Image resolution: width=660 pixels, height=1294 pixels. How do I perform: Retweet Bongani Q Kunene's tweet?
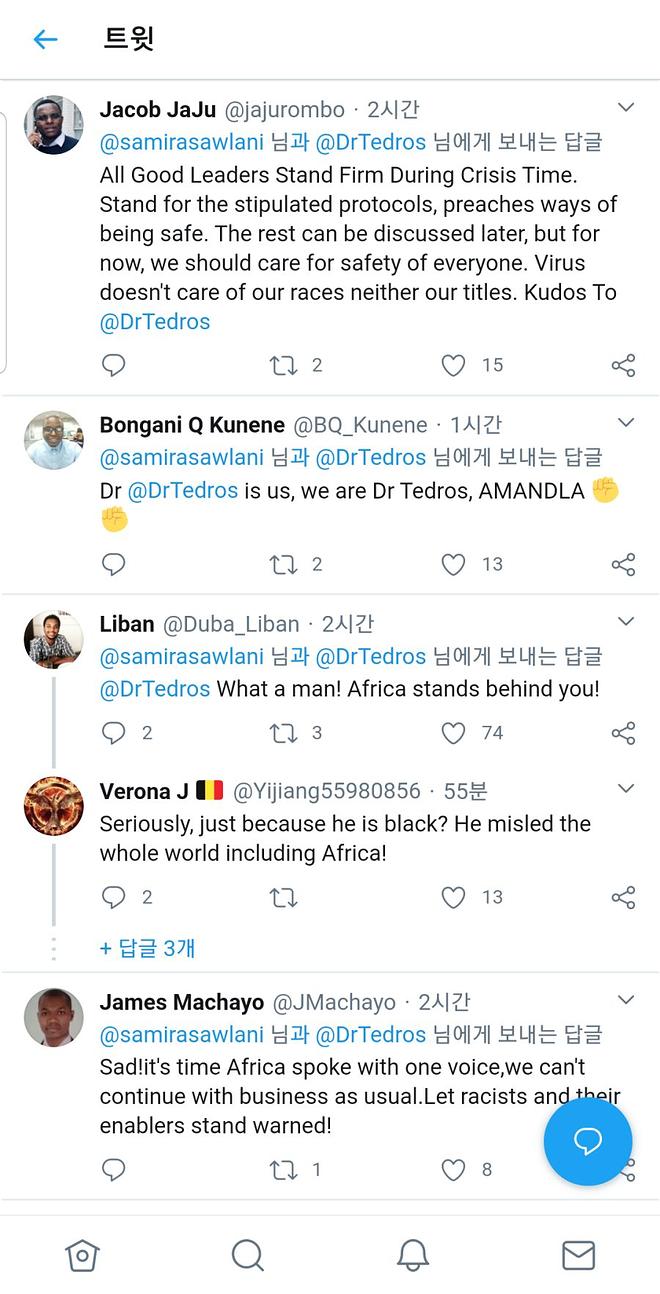tap(284, 565)
